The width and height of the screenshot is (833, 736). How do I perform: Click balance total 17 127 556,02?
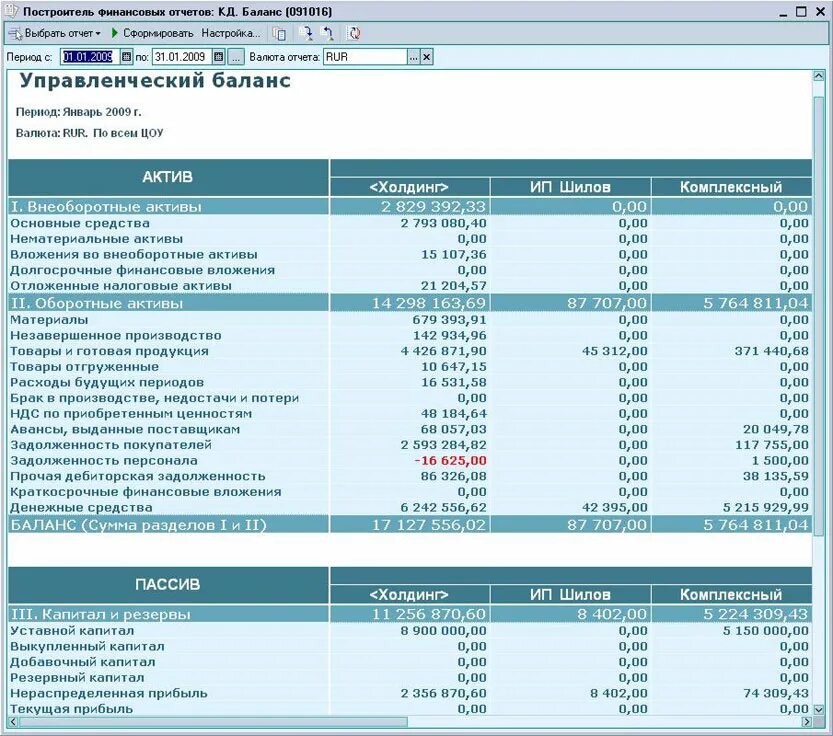click(x=429, y=526)
